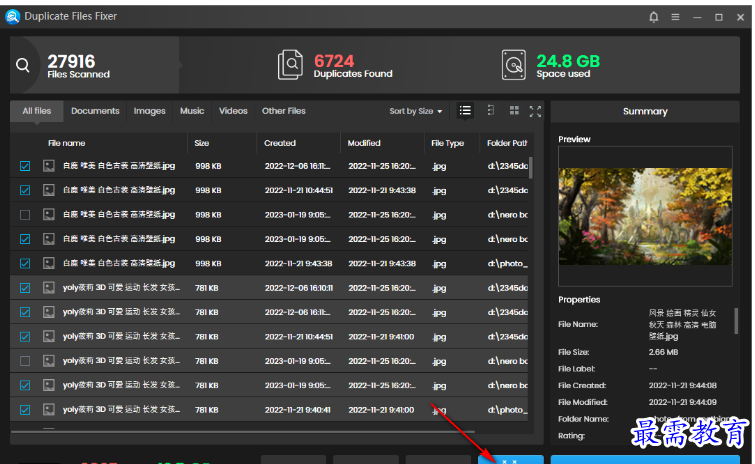Click created date 2022-12-06 16:10:11 cell

(x=299, y=288)
